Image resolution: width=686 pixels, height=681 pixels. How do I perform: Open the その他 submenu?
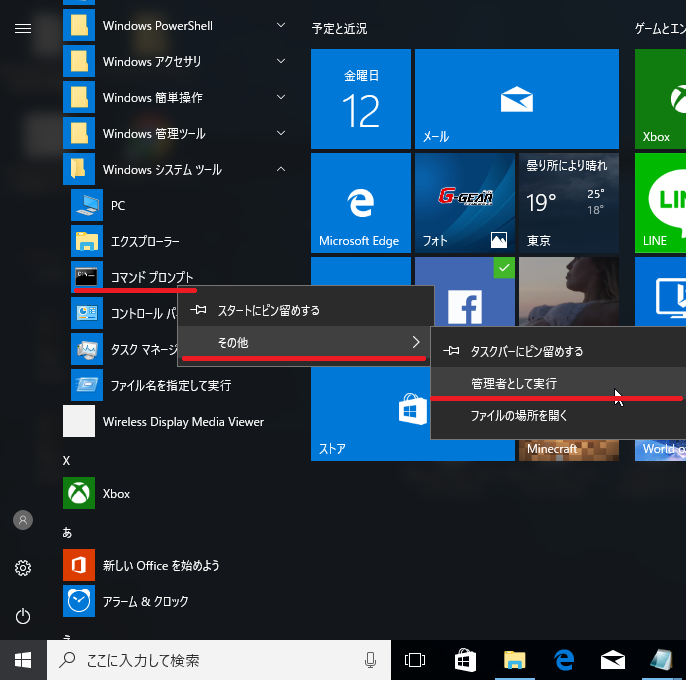[x=306, y=342]
